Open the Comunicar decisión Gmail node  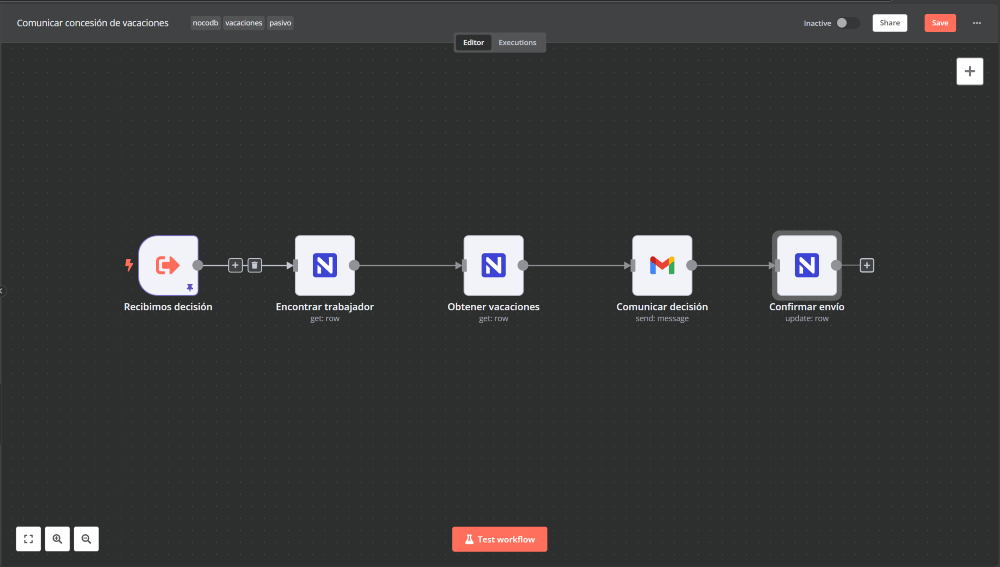(x=662, y=265)
